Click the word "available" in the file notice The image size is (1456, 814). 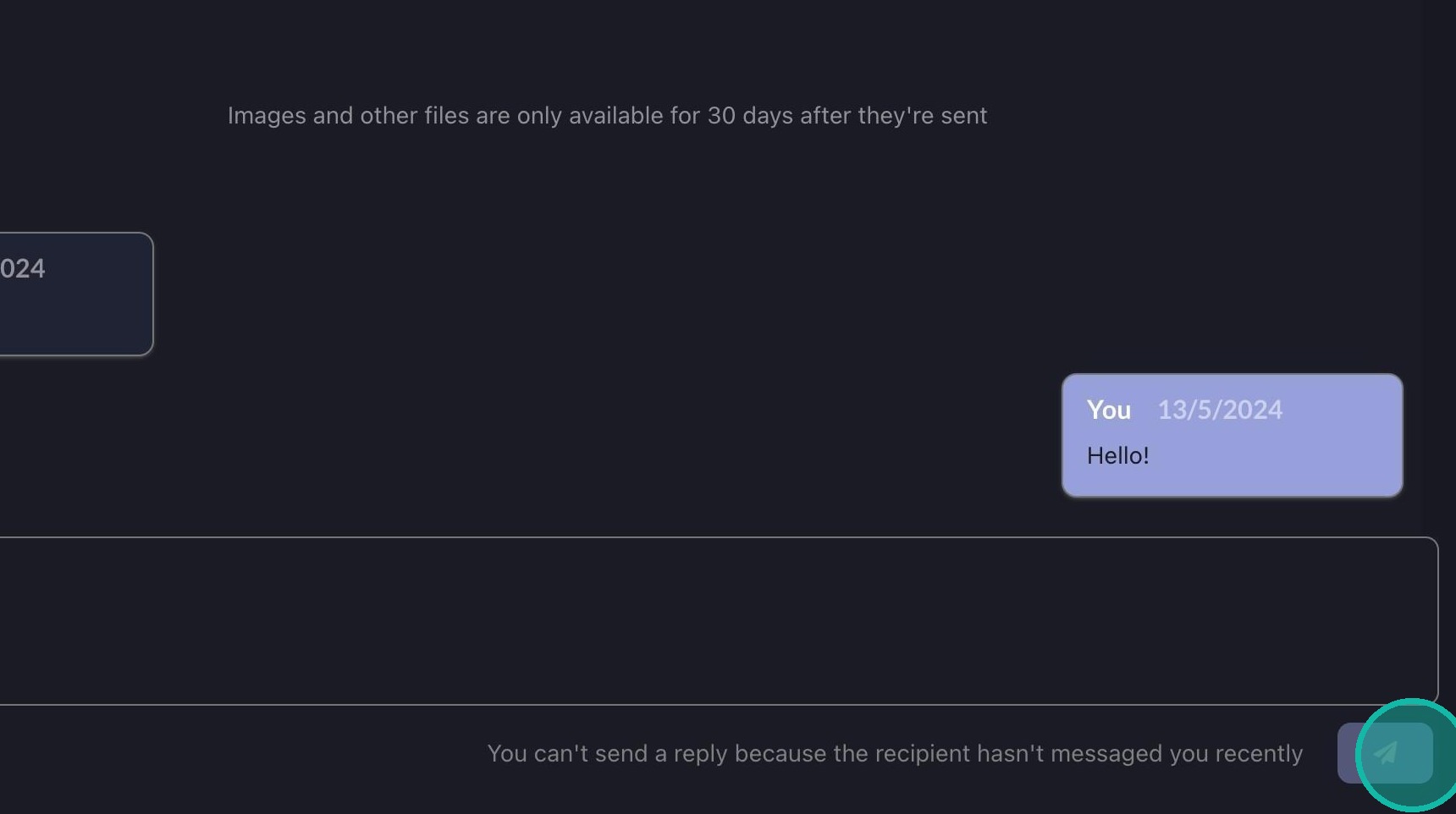pos(615,116)
